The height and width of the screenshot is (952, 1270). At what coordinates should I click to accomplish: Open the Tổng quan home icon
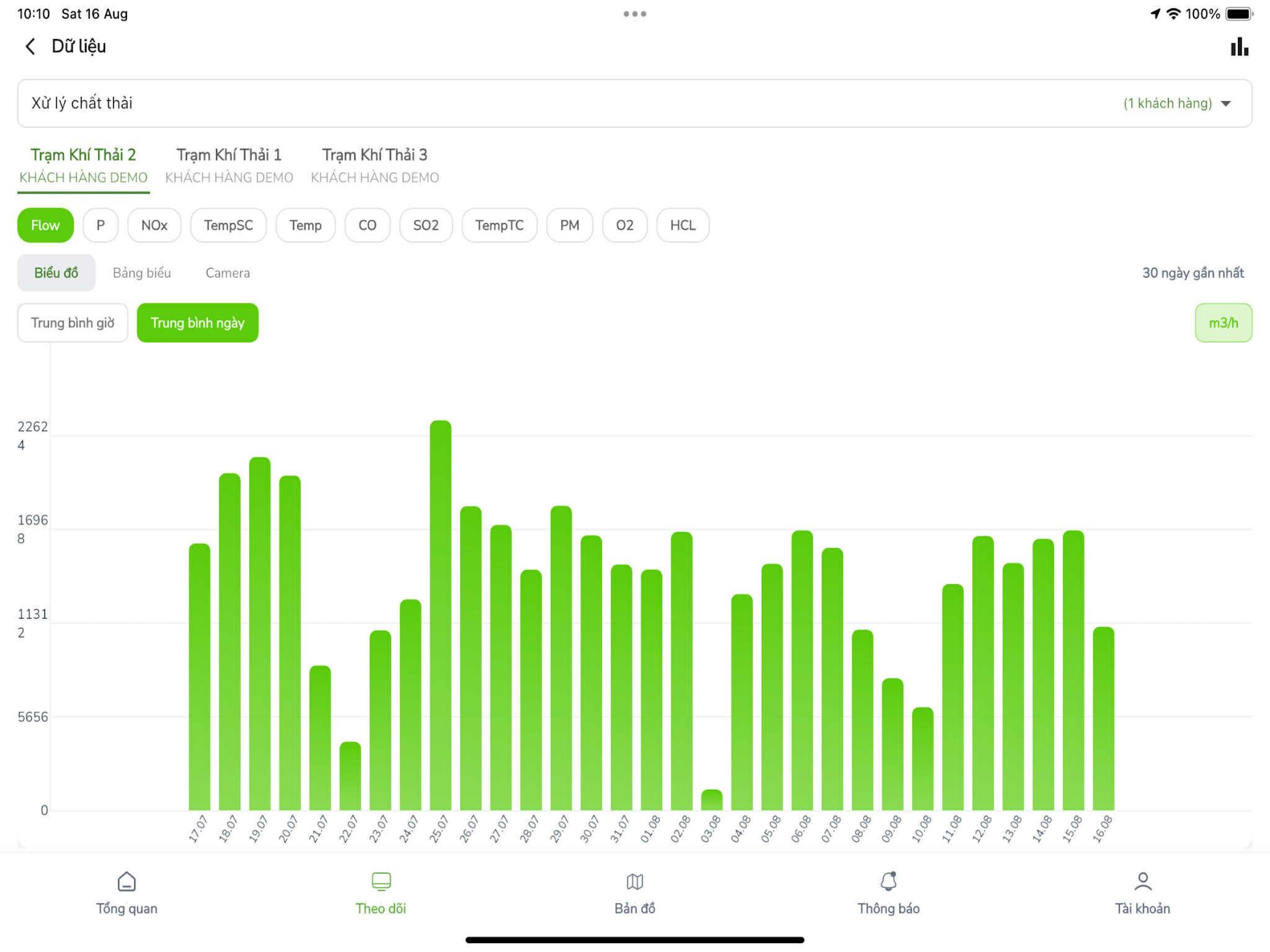click(126, 881)
